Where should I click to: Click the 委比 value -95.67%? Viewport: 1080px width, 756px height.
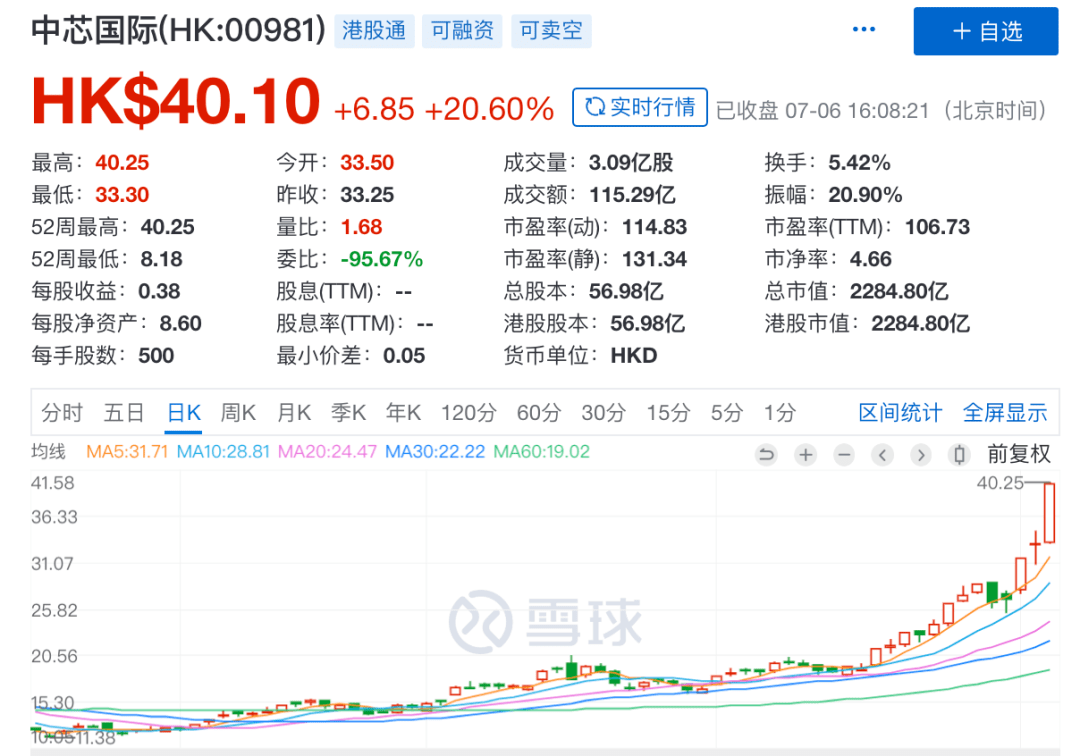[382, 259]
